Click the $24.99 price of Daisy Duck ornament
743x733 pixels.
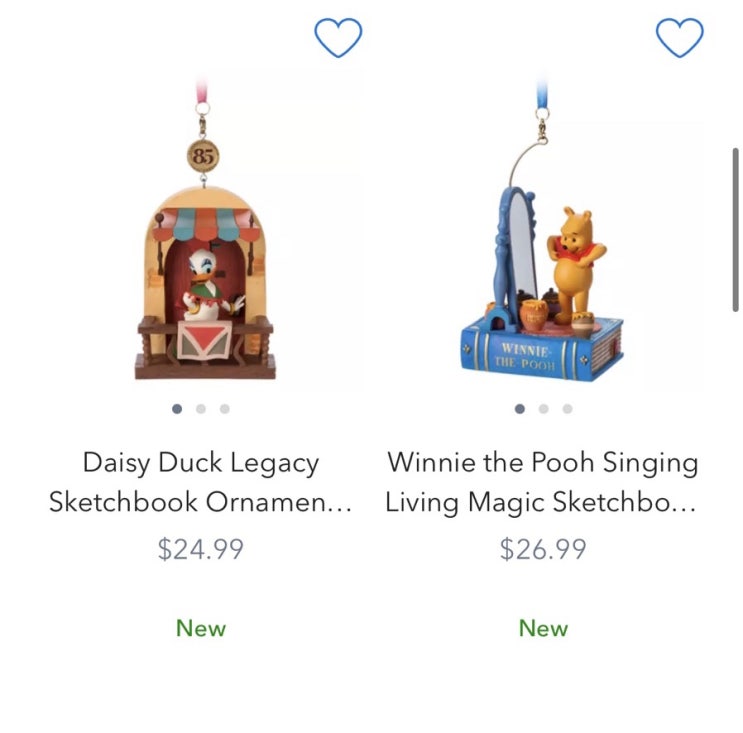(200, 549)
